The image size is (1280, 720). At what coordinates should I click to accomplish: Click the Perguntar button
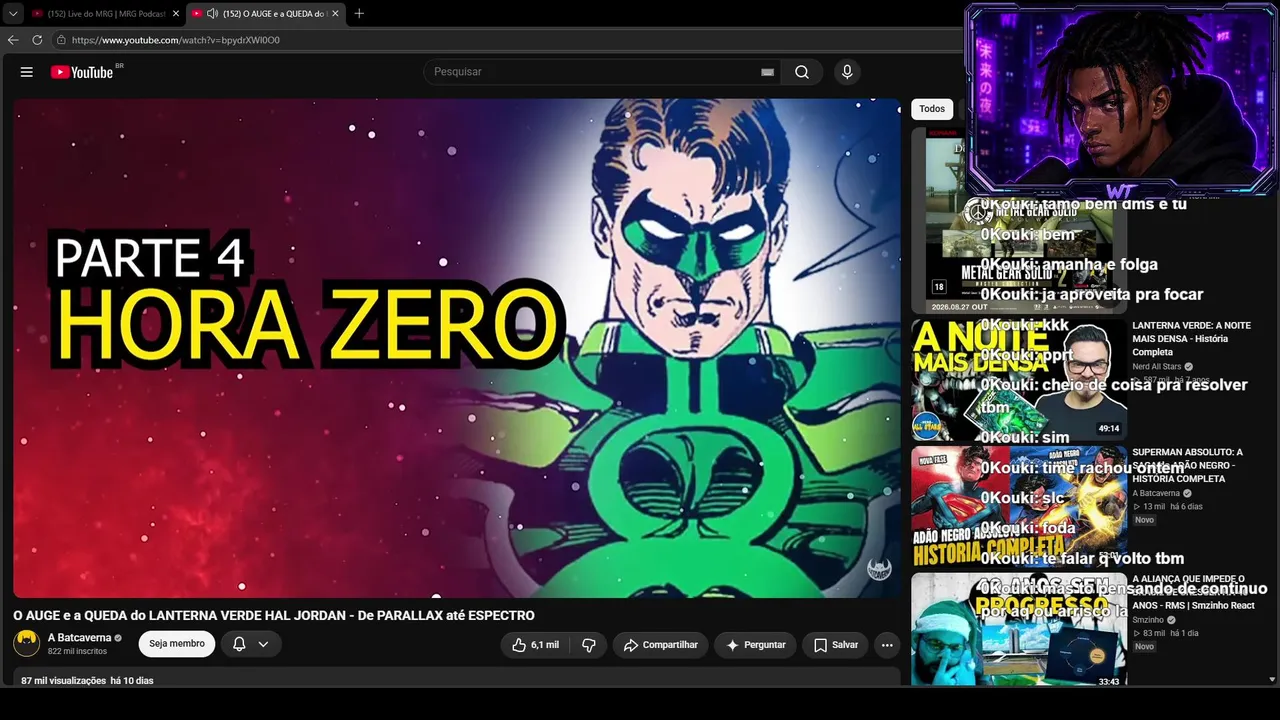(x=755, y=645)
